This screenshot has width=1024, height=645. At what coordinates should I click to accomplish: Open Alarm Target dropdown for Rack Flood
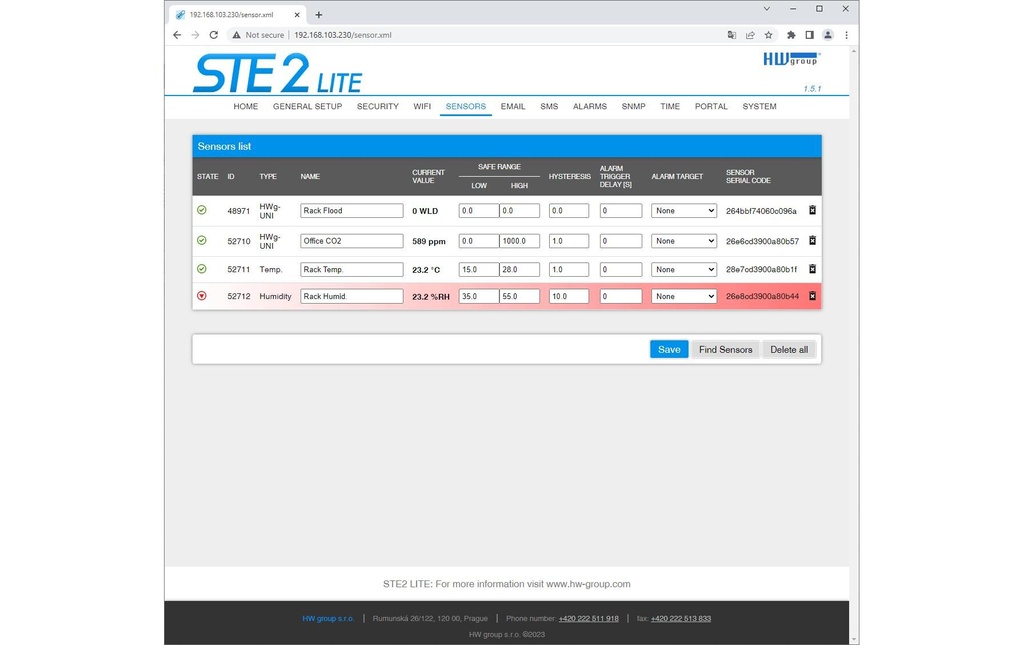pyautogui.click(x=684, y=211)
